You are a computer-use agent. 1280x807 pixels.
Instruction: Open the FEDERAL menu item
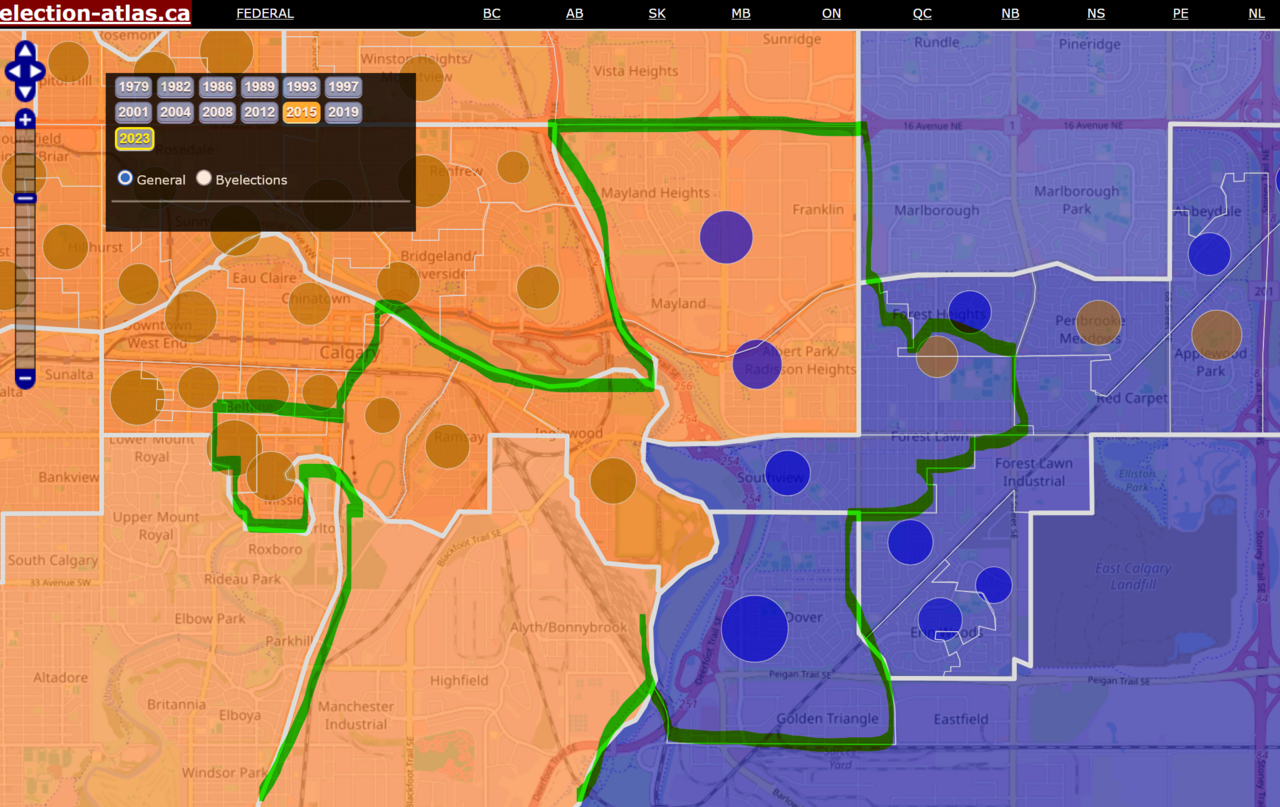pos(265,14)
